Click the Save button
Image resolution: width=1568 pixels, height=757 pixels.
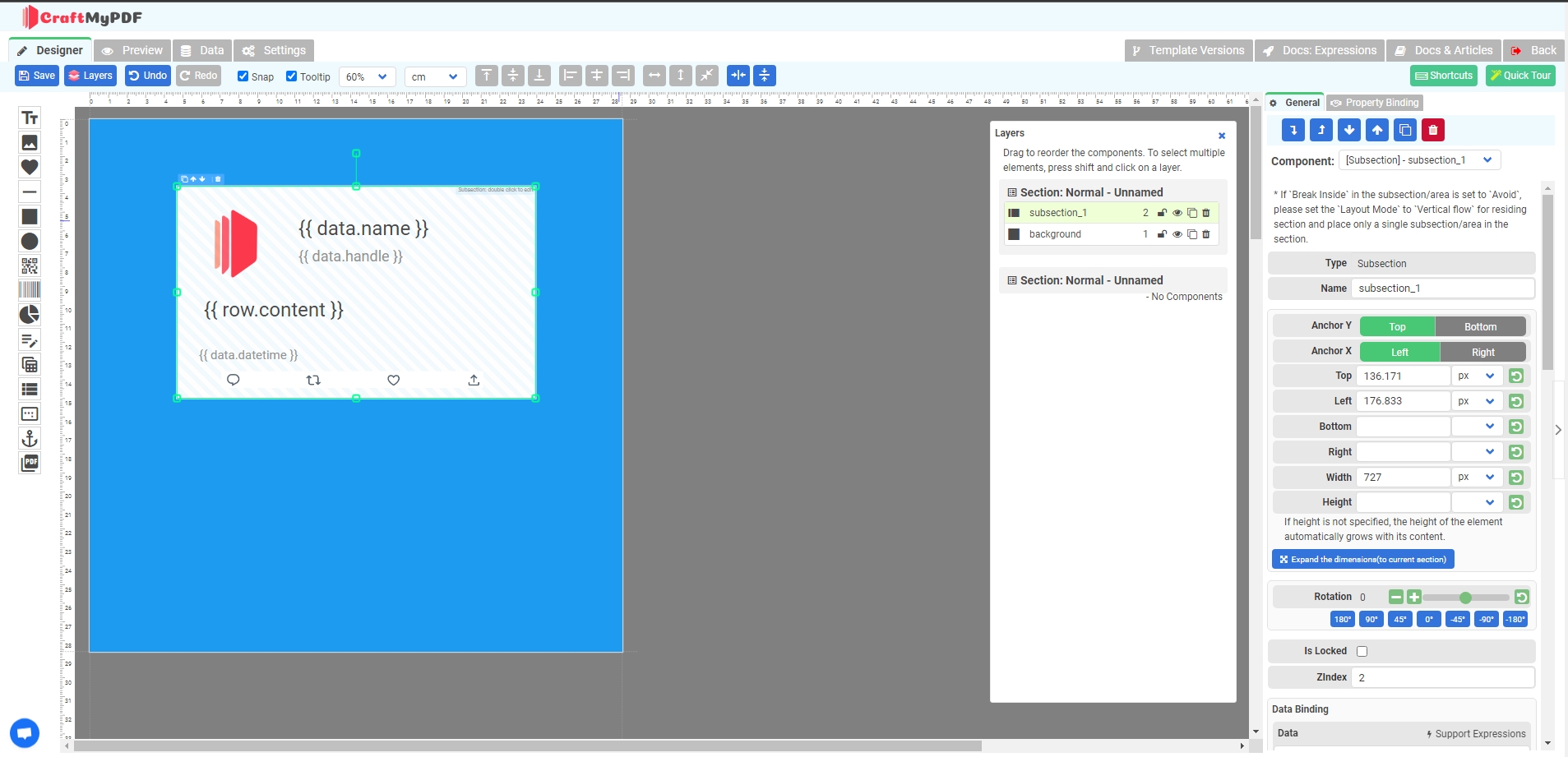coord(36,76)
